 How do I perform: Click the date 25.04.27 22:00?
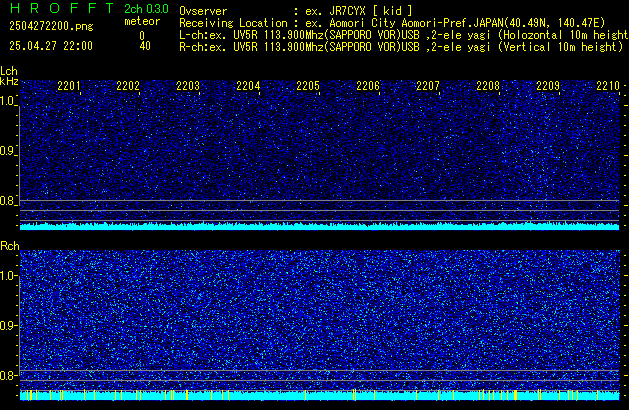(51, 46)
